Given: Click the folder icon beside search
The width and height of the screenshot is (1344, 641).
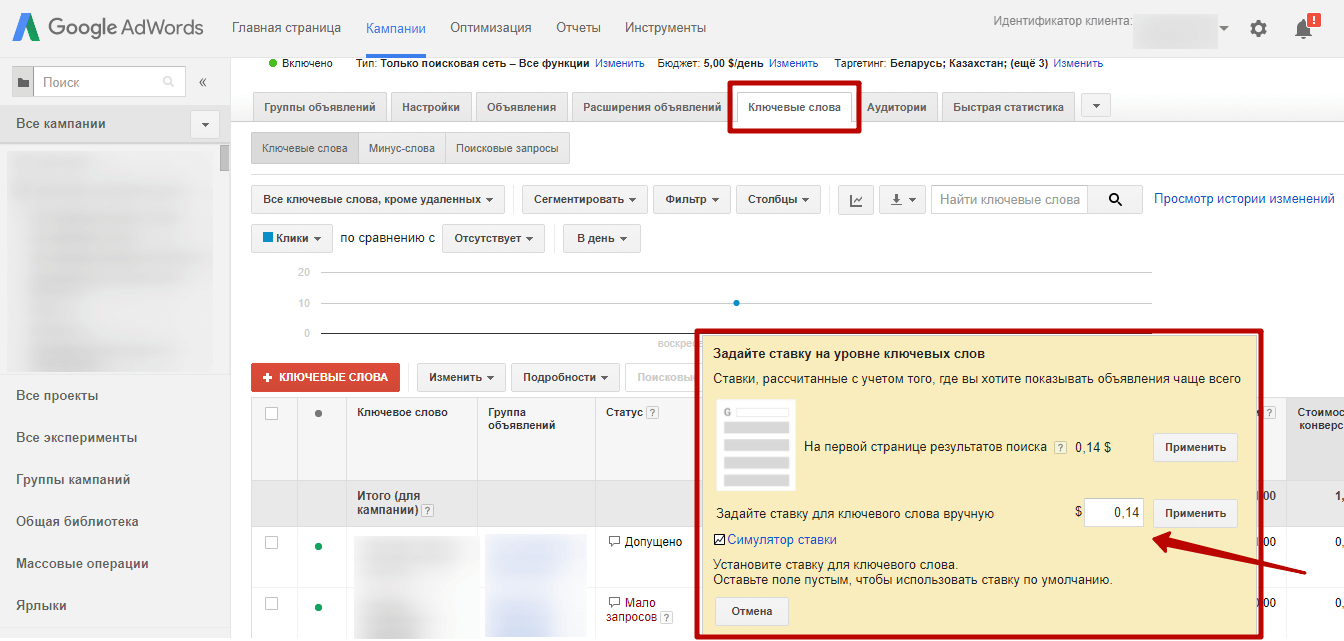Looking at the screenshot, I should [22, 83].
